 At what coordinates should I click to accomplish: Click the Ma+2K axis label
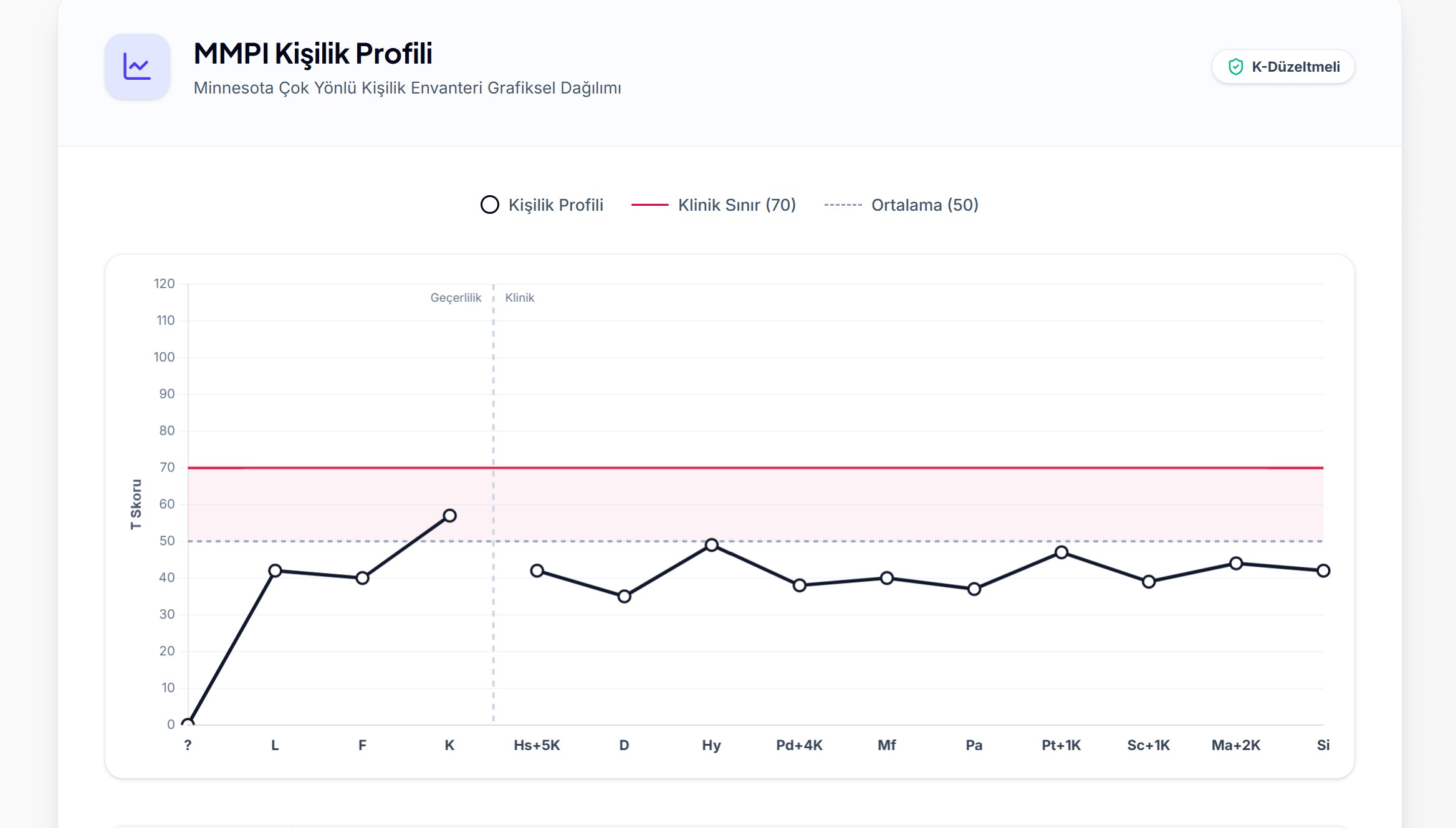point(1236,745)
